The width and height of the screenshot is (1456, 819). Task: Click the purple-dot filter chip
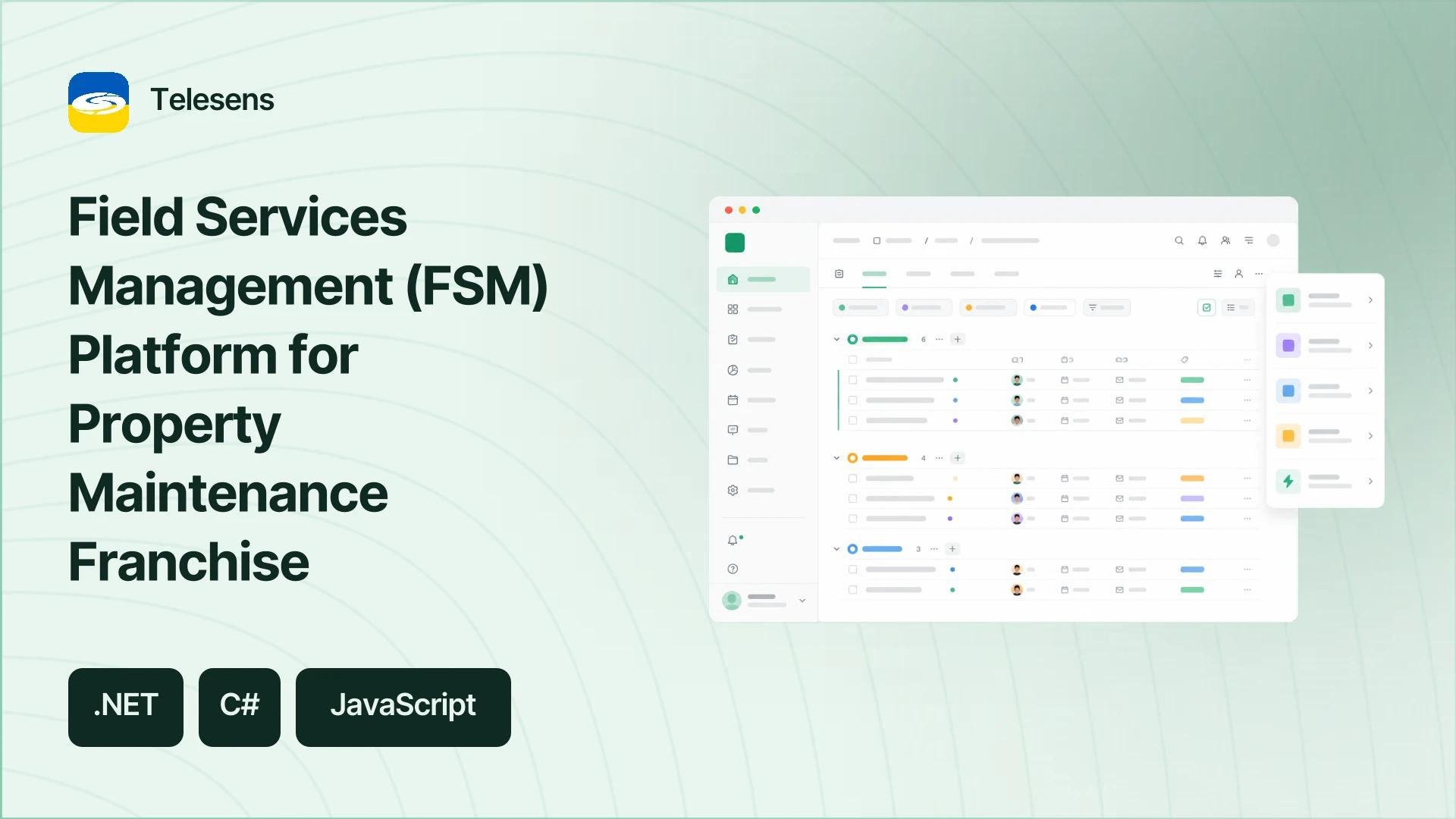924,308
